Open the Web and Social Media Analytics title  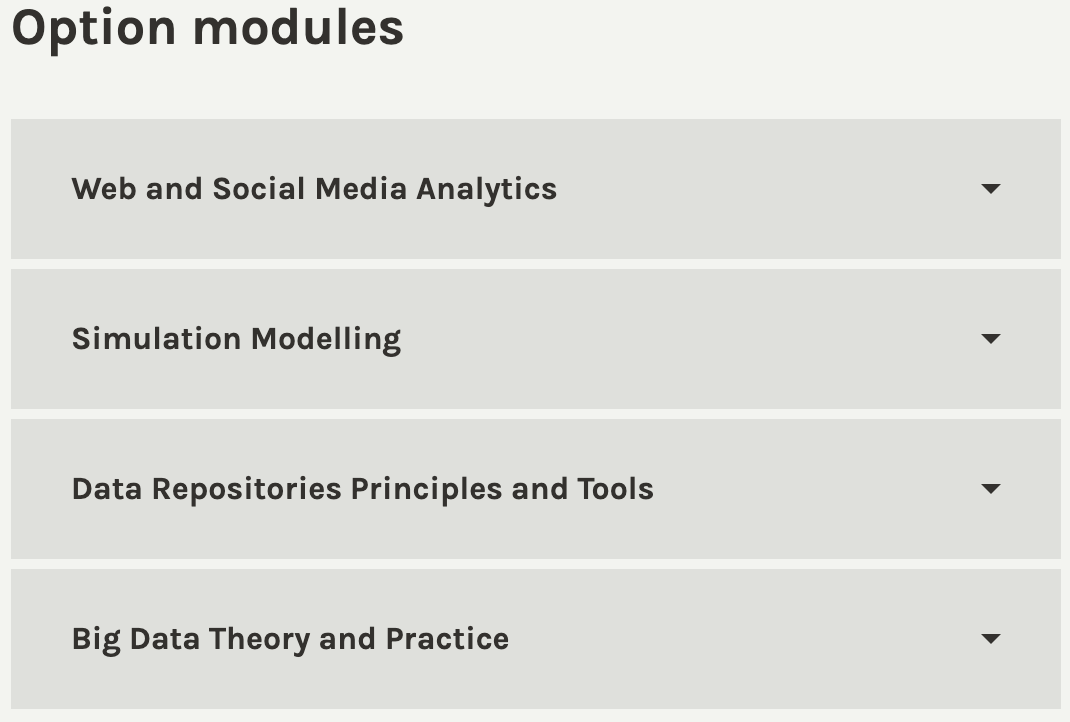pyautogui.click(x=314, y=189)
